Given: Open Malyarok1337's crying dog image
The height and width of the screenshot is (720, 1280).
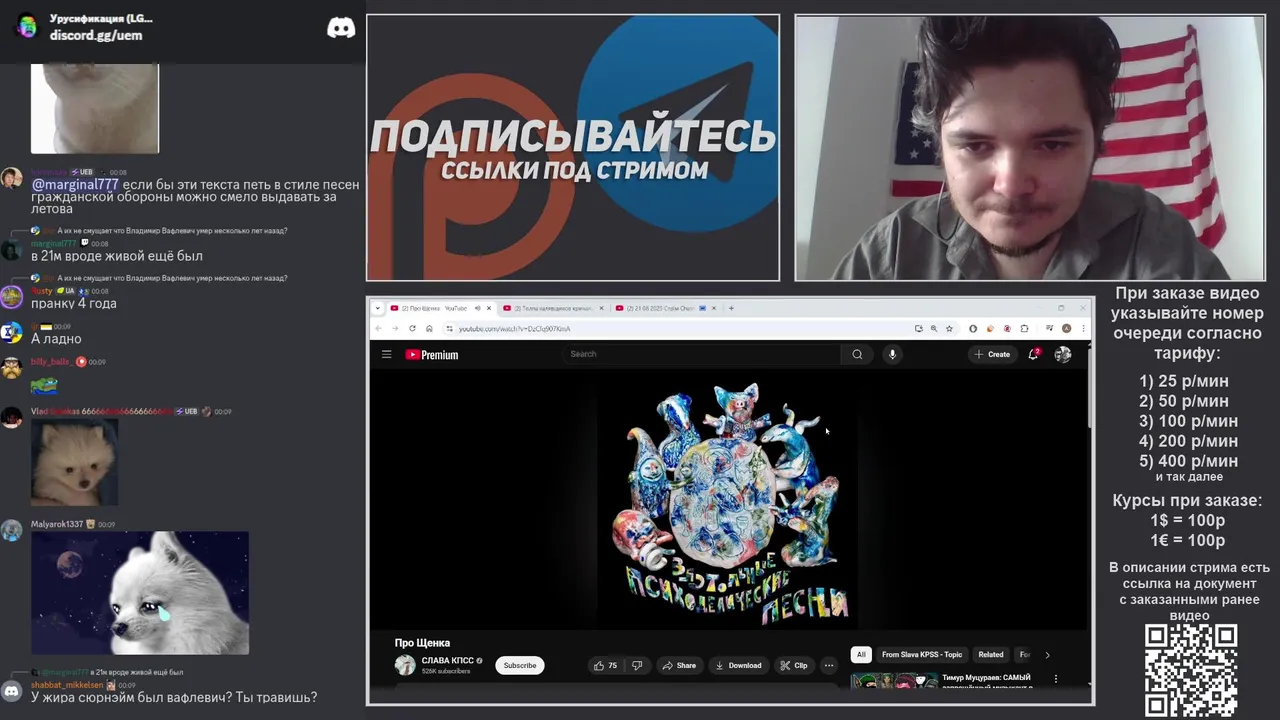Looking at the screenshot, I should coord(140,593).
